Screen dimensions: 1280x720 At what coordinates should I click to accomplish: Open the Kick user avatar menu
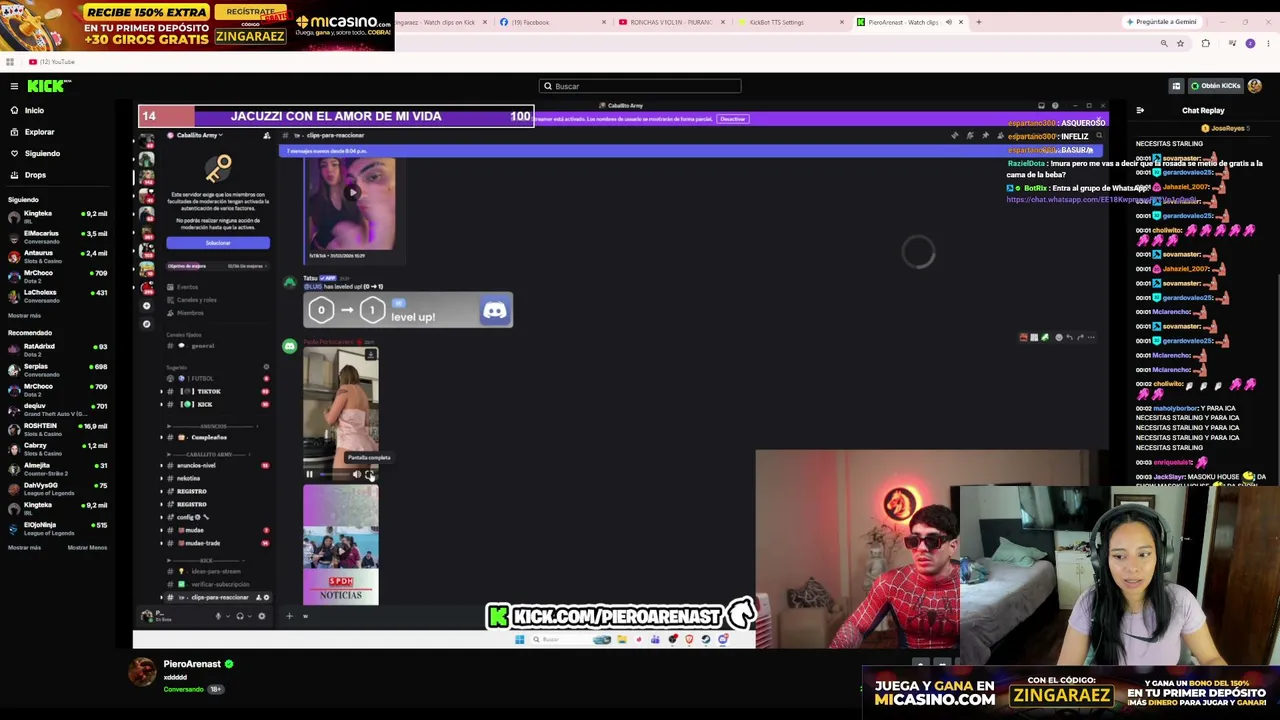click(x=1255, y=86)
